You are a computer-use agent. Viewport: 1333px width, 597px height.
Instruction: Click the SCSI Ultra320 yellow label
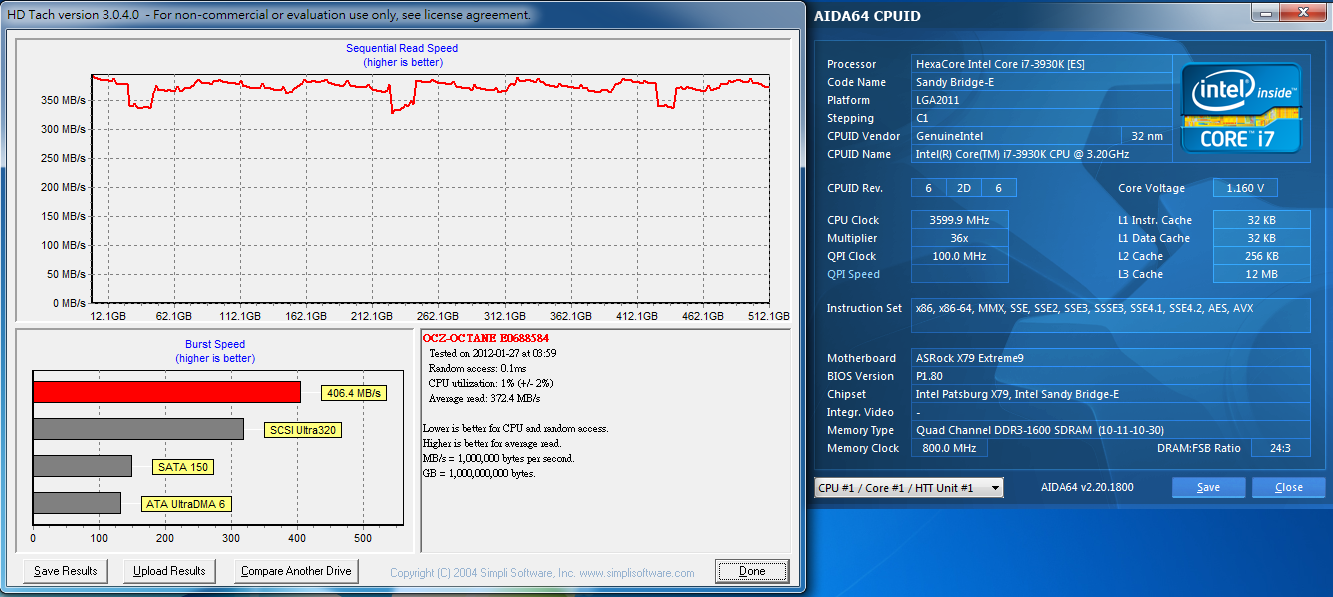coord(301,431)
